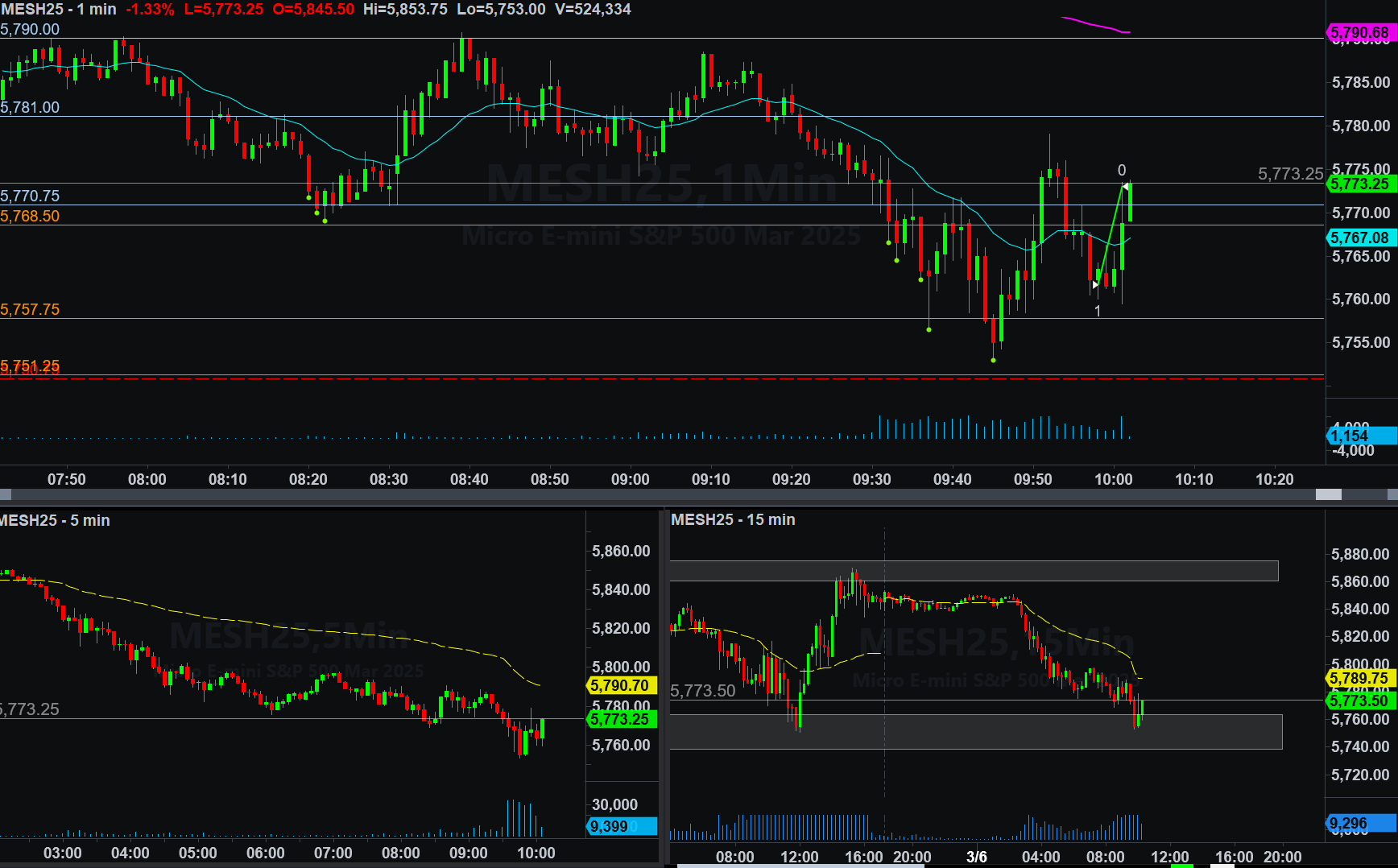
Task: Select the orange 5,751.25 level label
Action: click(30, 366)
